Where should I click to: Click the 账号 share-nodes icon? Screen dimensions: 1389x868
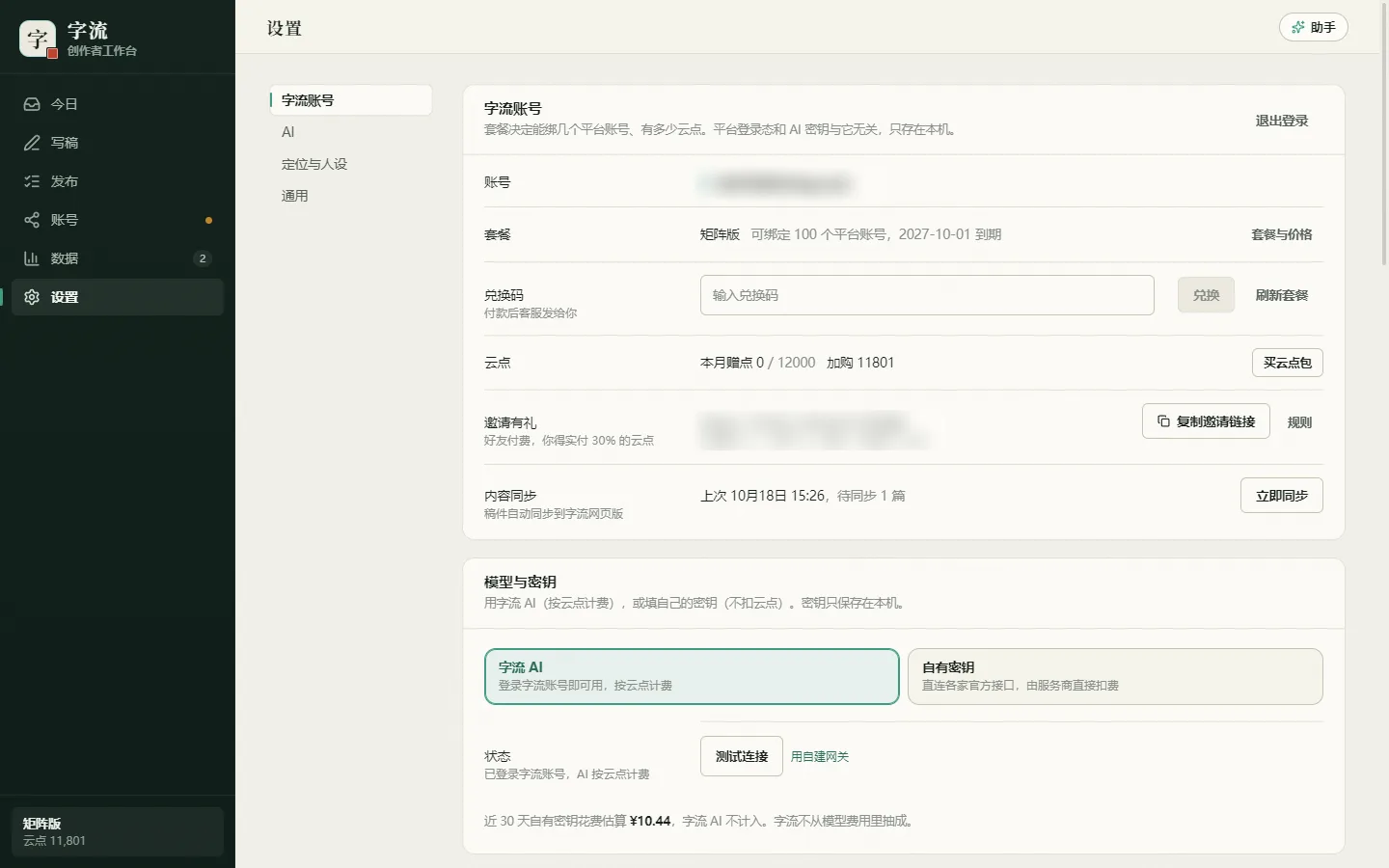click(x=32, y=220)
